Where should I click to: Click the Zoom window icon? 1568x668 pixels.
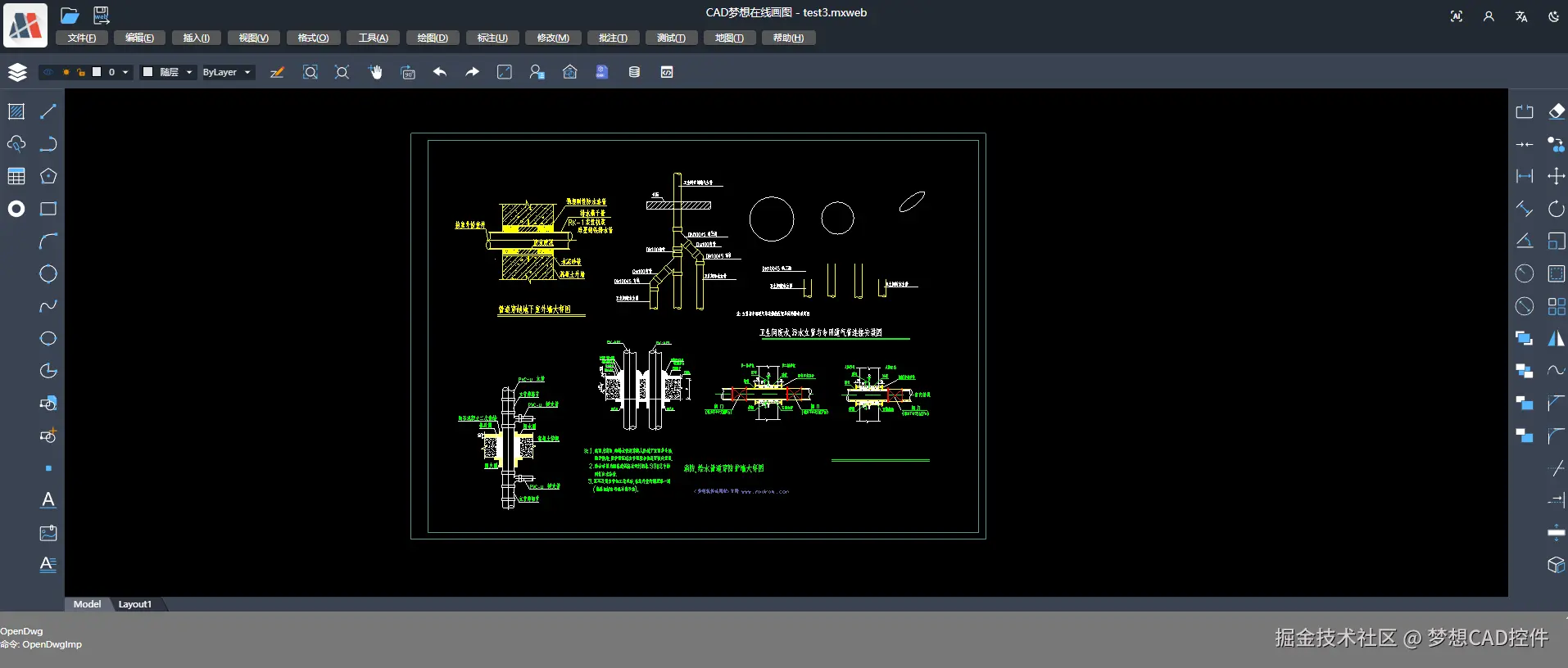point(310,72)
